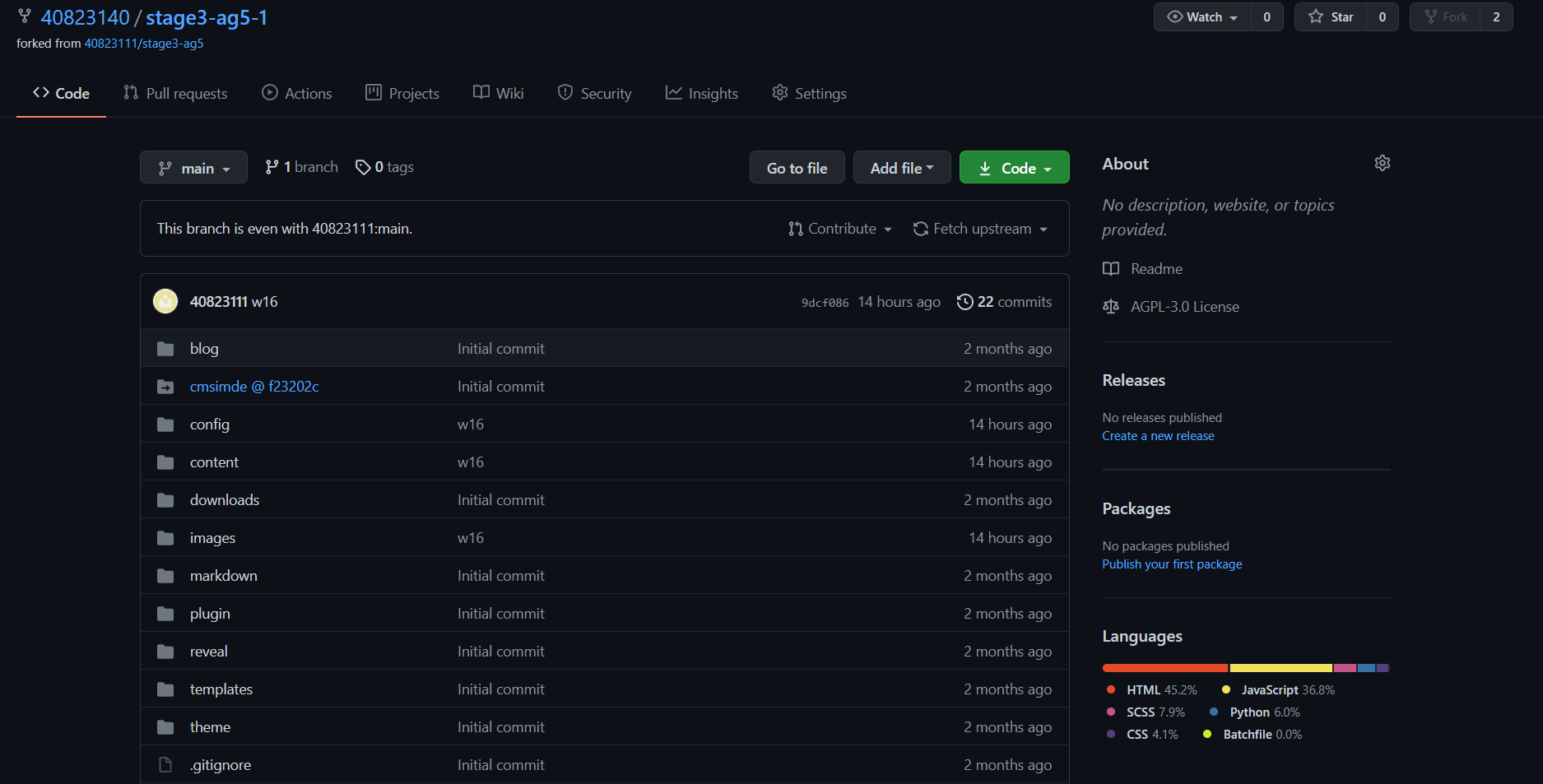Click the yellow JavaScript segment of language bar
Image resolution: width=1543 pixels, height=784 pixels.
pos(1281,668)
